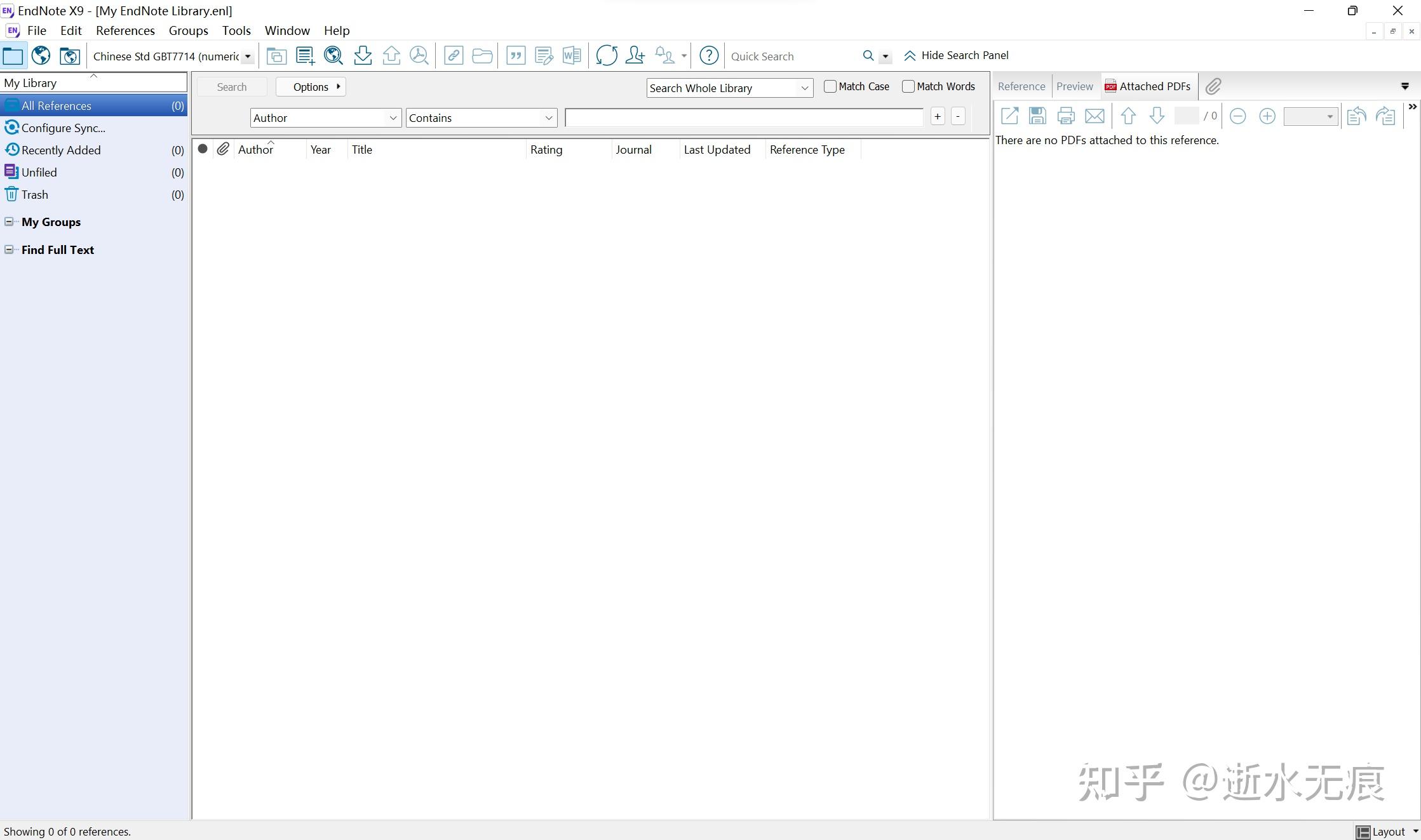Click the Open File folder icon
1421x840 pixels.
tap(482, 56)
